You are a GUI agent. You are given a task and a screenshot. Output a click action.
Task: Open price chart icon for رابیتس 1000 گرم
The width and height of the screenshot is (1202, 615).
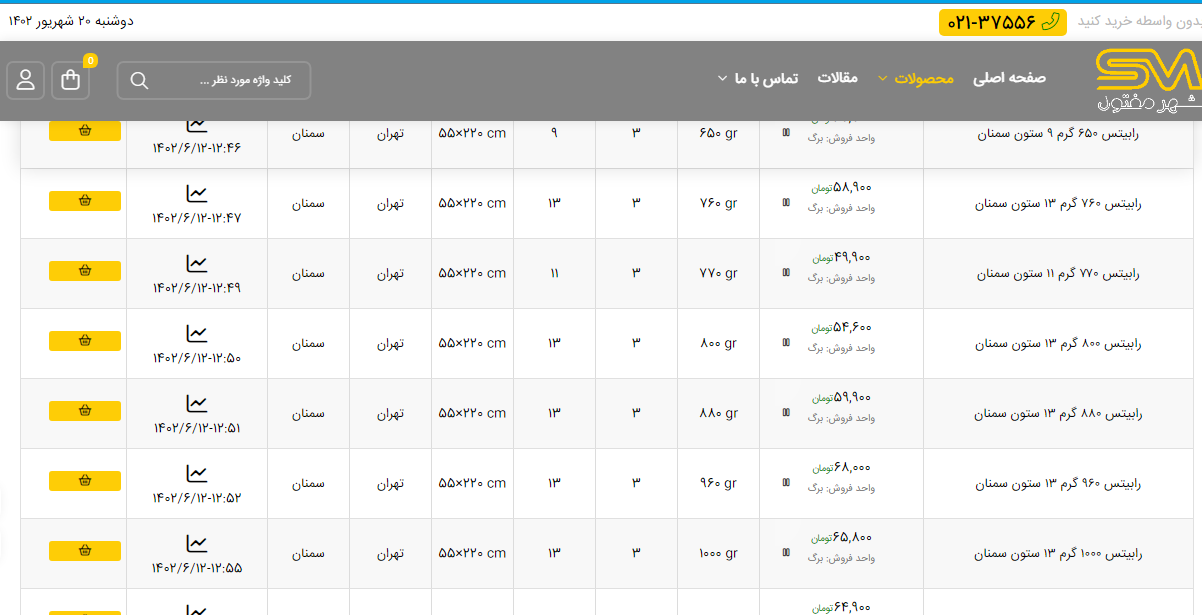tap(197, 543)
